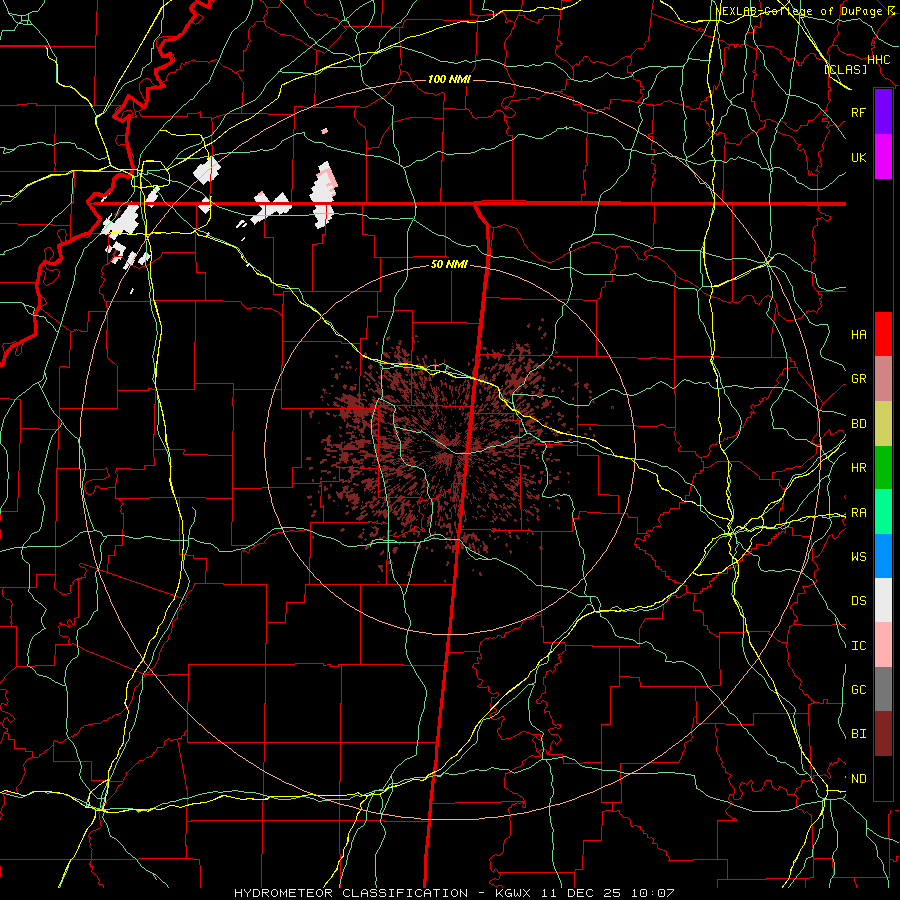This screenshot has height=900, width=900.
Task: Click the HYDROMETEOR CLASSIFICATION title text
Action: coord(351,893)
